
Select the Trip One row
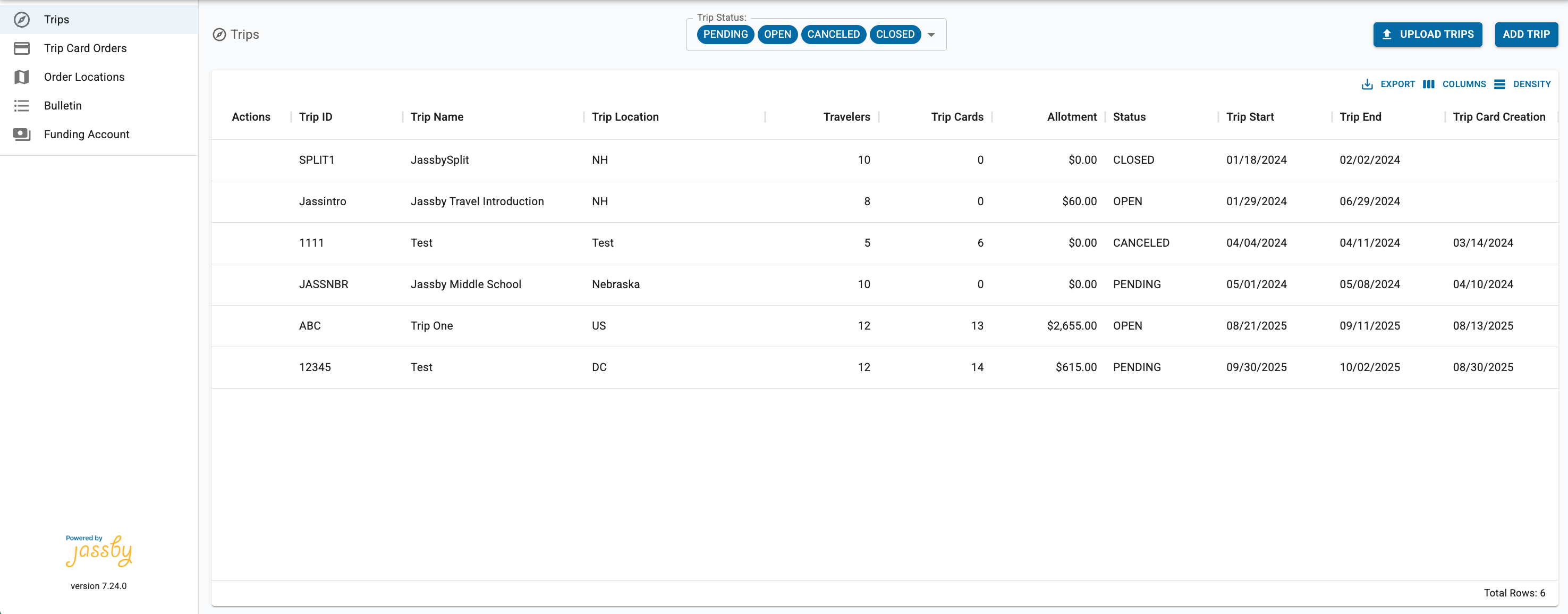(884, 326)
